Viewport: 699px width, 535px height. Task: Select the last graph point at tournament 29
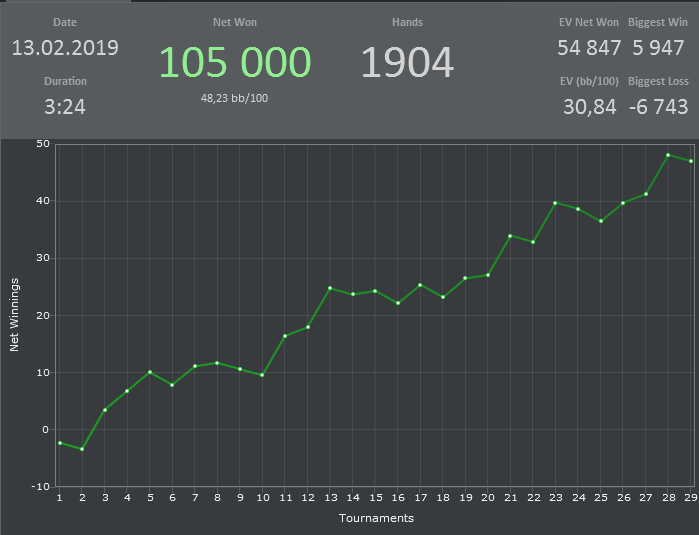[691, 161]
